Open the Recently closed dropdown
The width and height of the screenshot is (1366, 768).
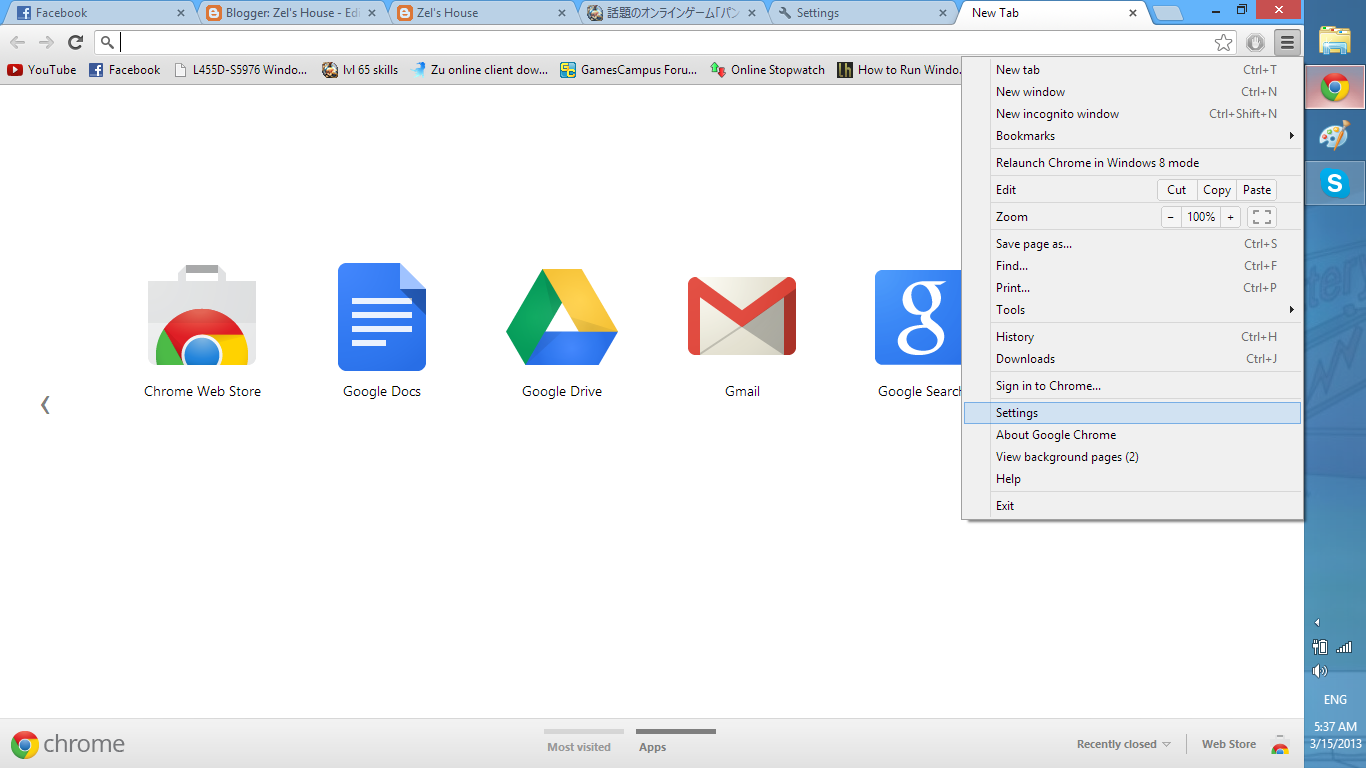1123,744
